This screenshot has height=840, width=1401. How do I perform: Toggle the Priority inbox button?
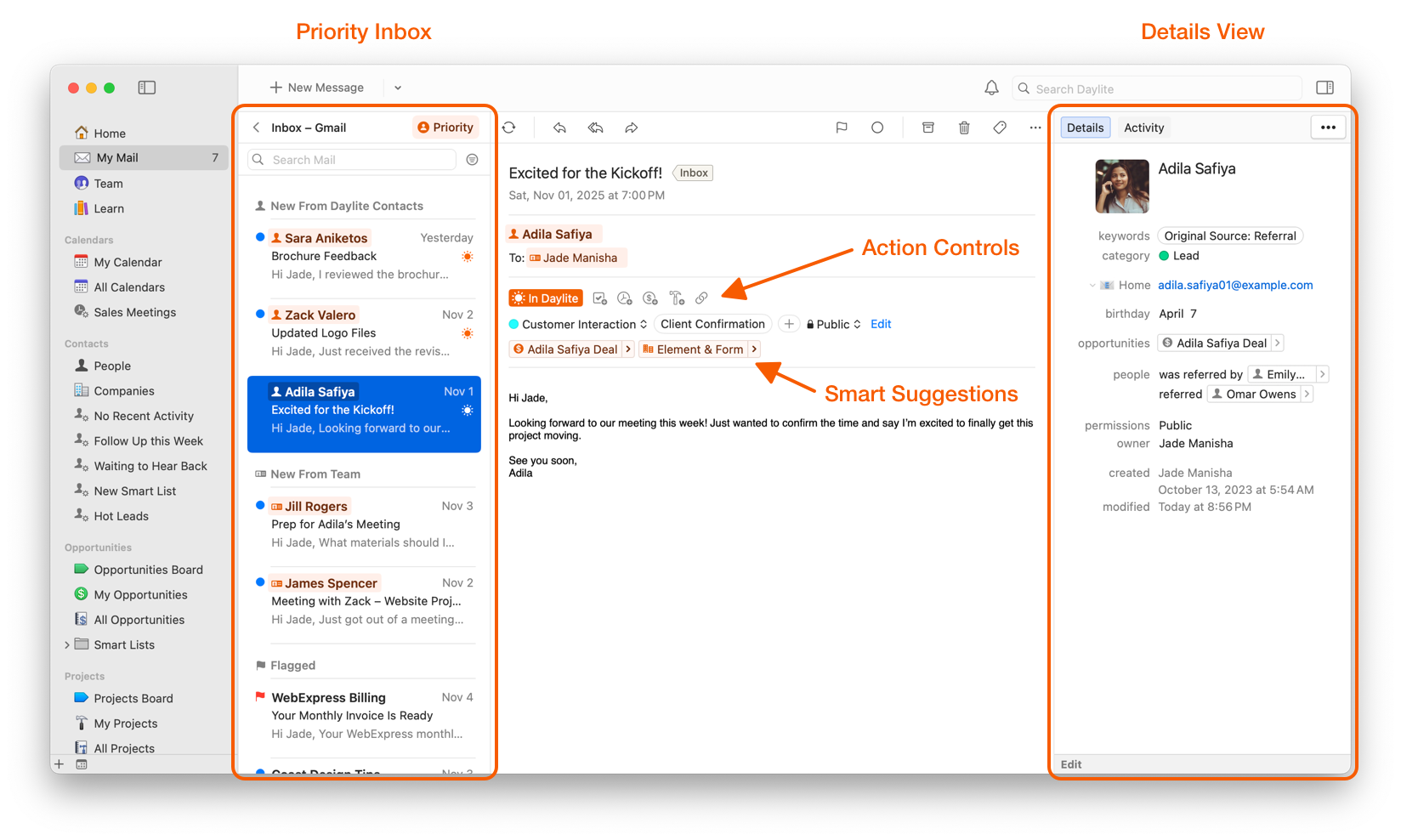coord(445,128)
